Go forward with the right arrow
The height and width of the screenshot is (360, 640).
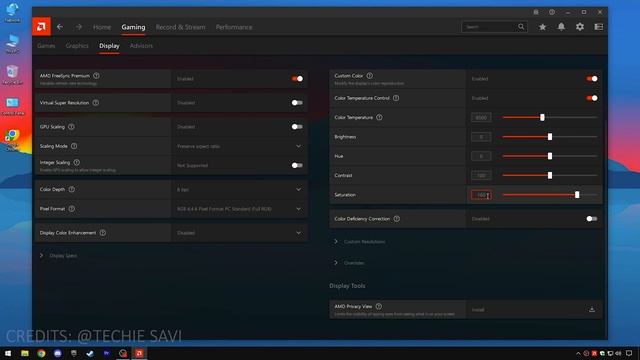click(78, 27)
